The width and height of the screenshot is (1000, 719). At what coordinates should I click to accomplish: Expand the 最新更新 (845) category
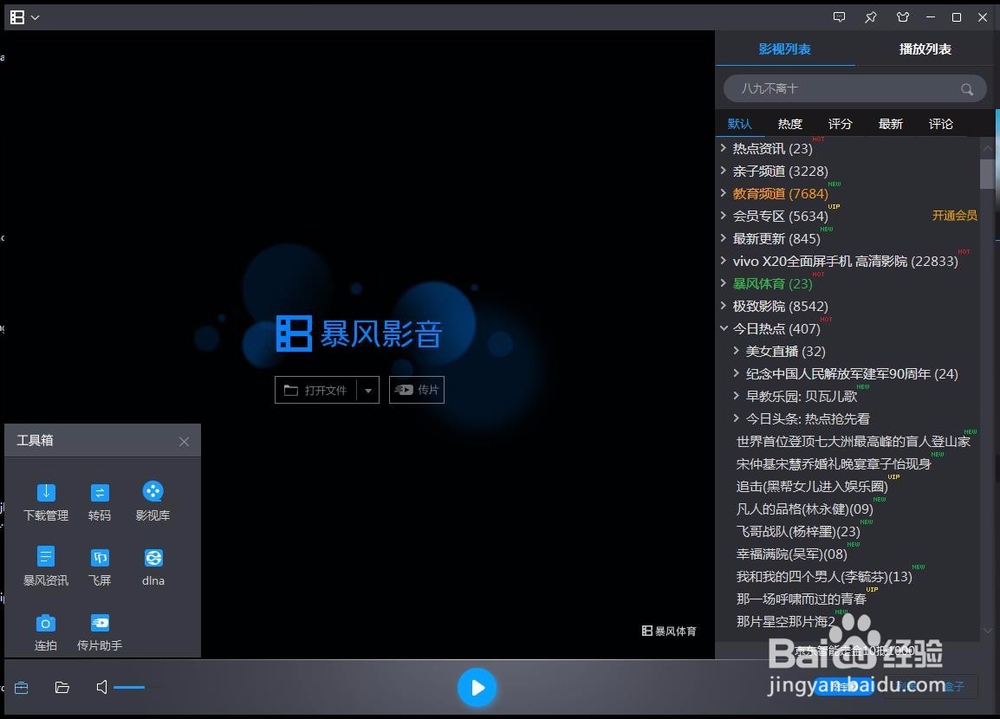pos(723,238)
